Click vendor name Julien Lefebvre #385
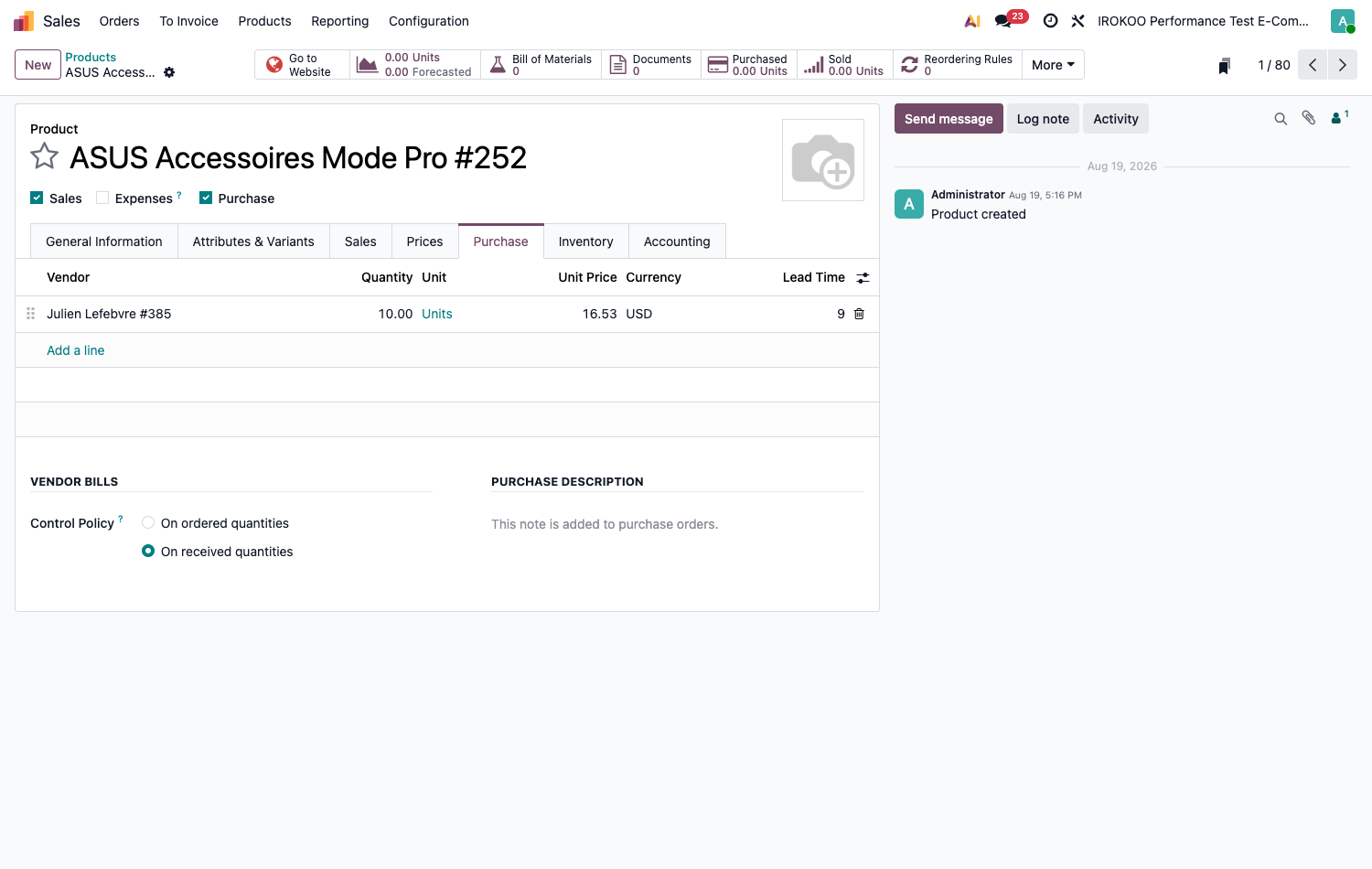 coord(109,314)
